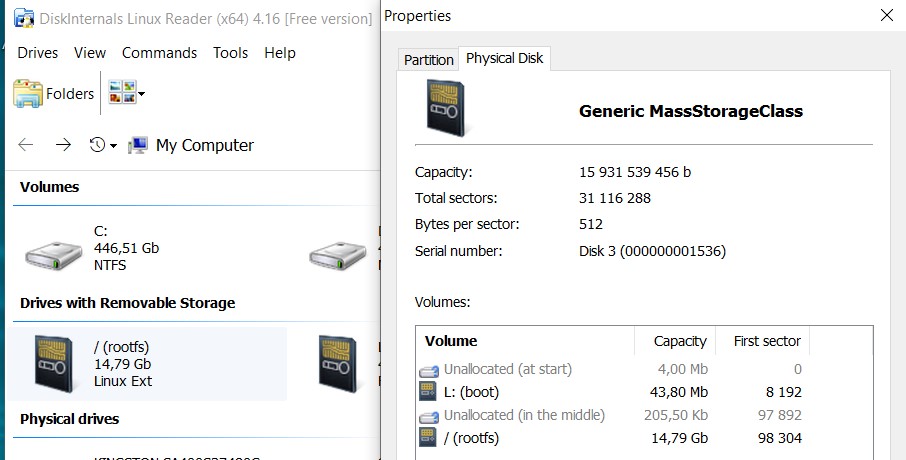906x460 pixels.
Task: Select the Unallocated (in the middle) text
Action: [x=524, y=416]
